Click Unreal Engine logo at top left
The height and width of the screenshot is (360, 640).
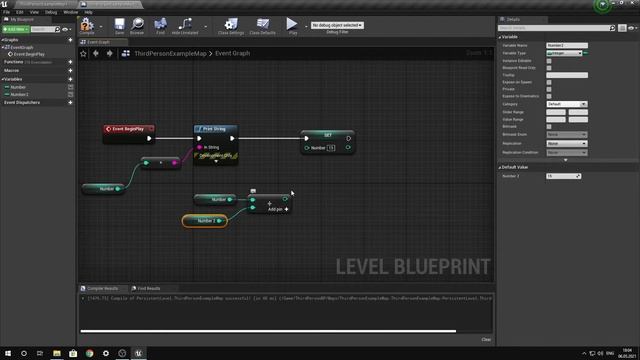(x=4, y=4)
